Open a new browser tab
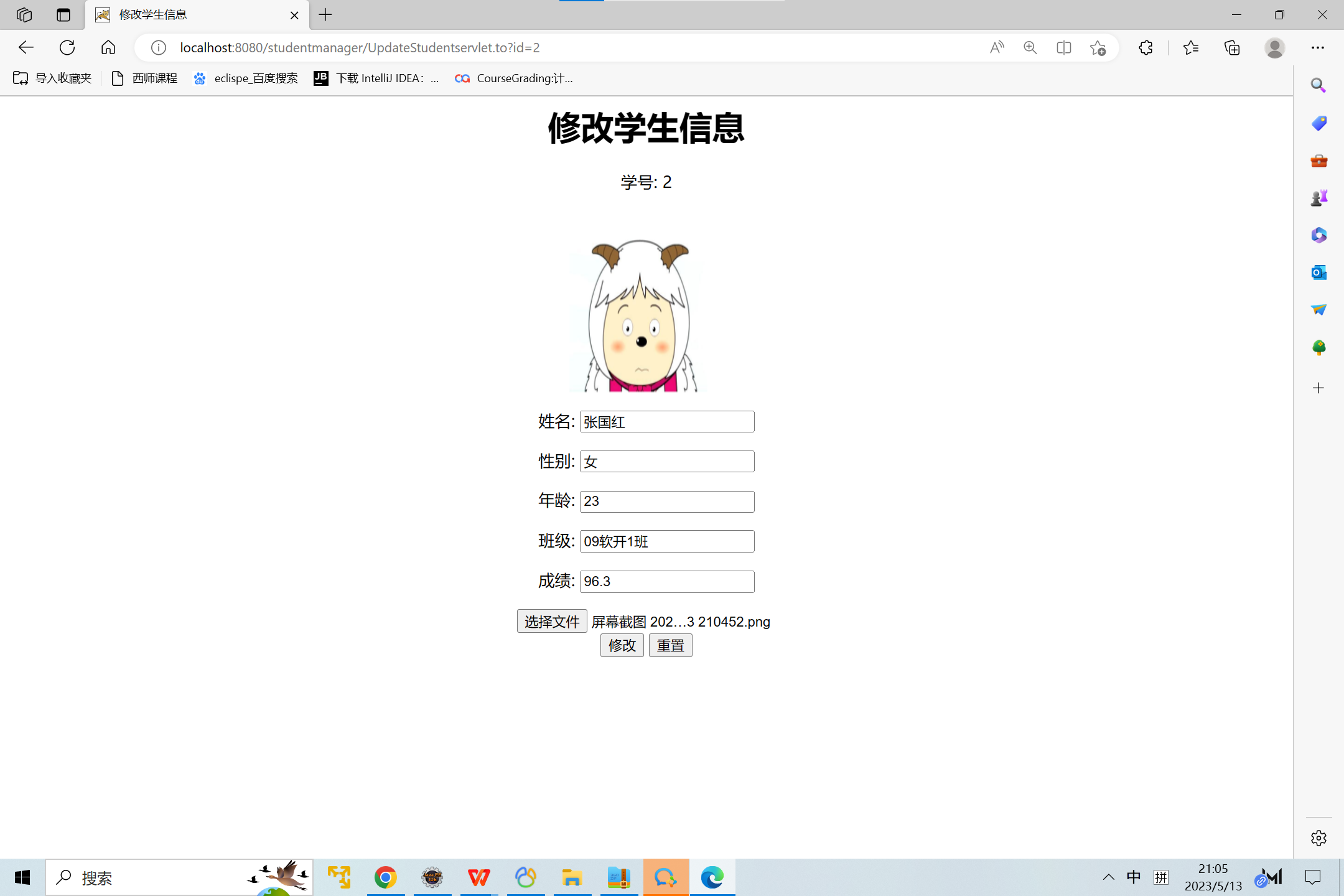 (325, 15)
